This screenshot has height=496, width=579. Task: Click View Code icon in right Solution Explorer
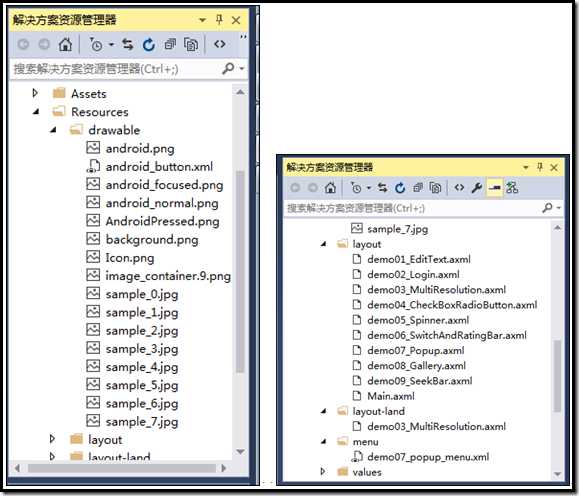pos(459,188)
